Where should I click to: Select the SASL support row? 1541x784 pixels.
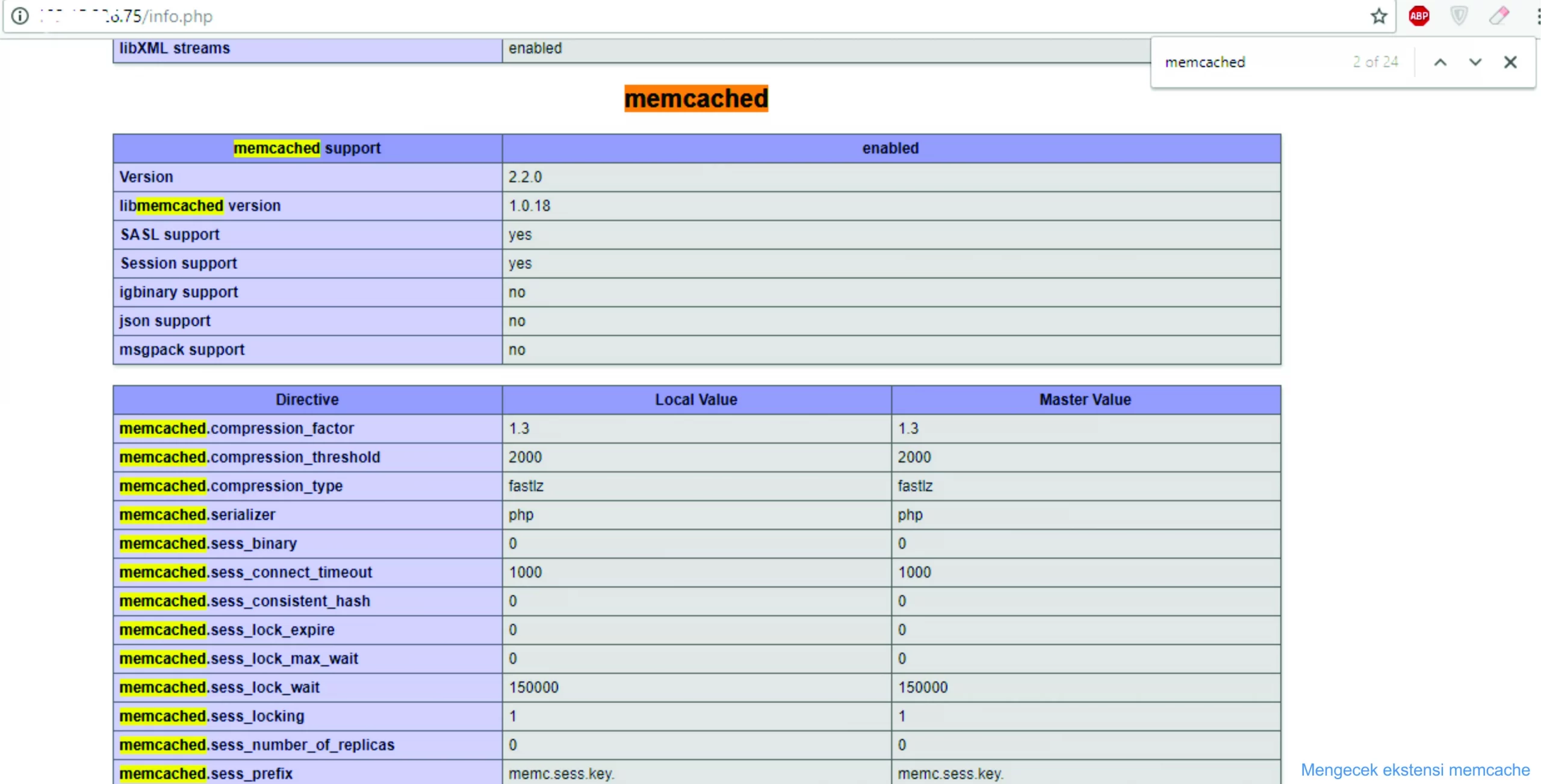(170, 234)
